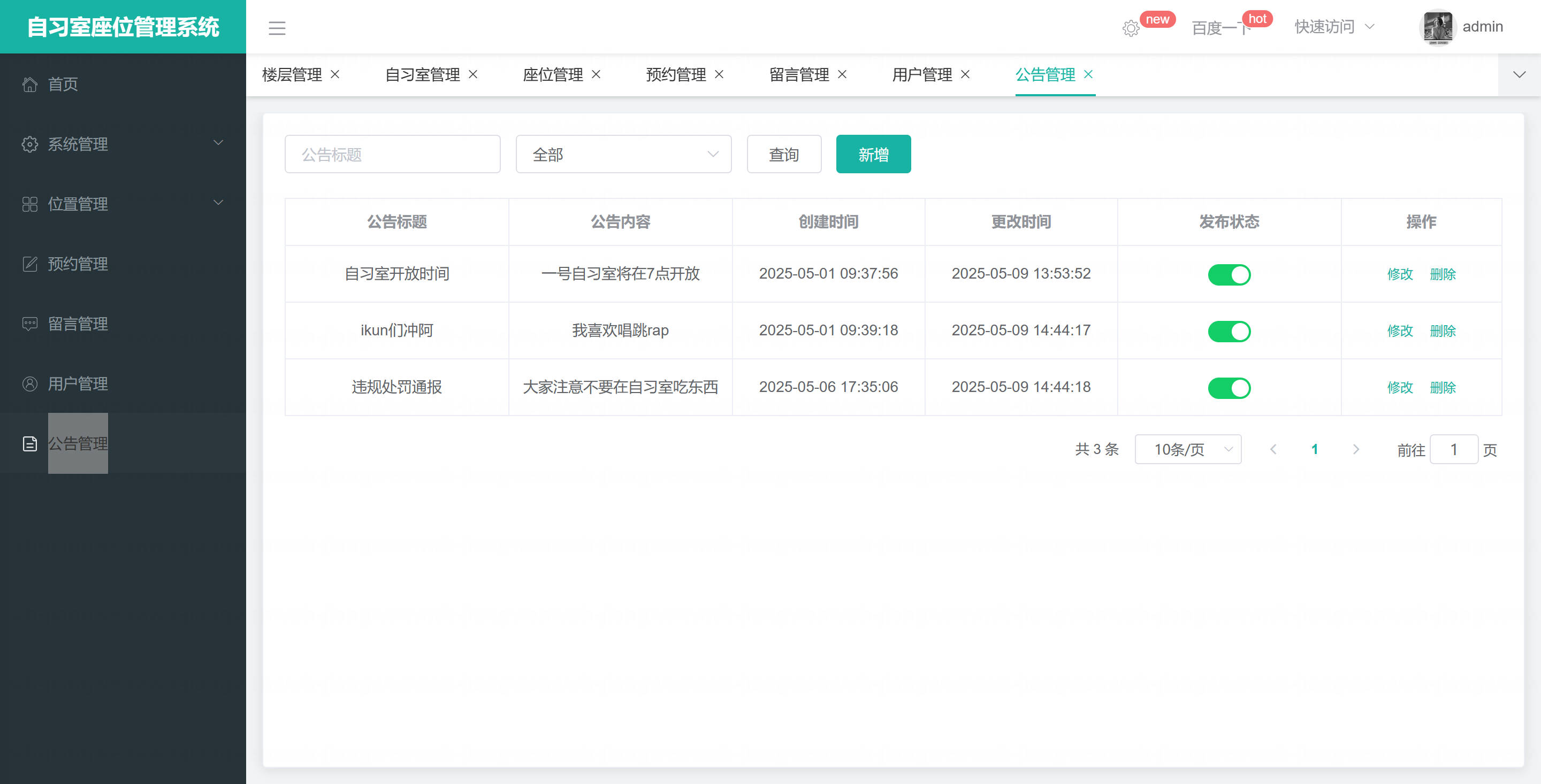Open the 百度一下 link

pos(1221,28)
